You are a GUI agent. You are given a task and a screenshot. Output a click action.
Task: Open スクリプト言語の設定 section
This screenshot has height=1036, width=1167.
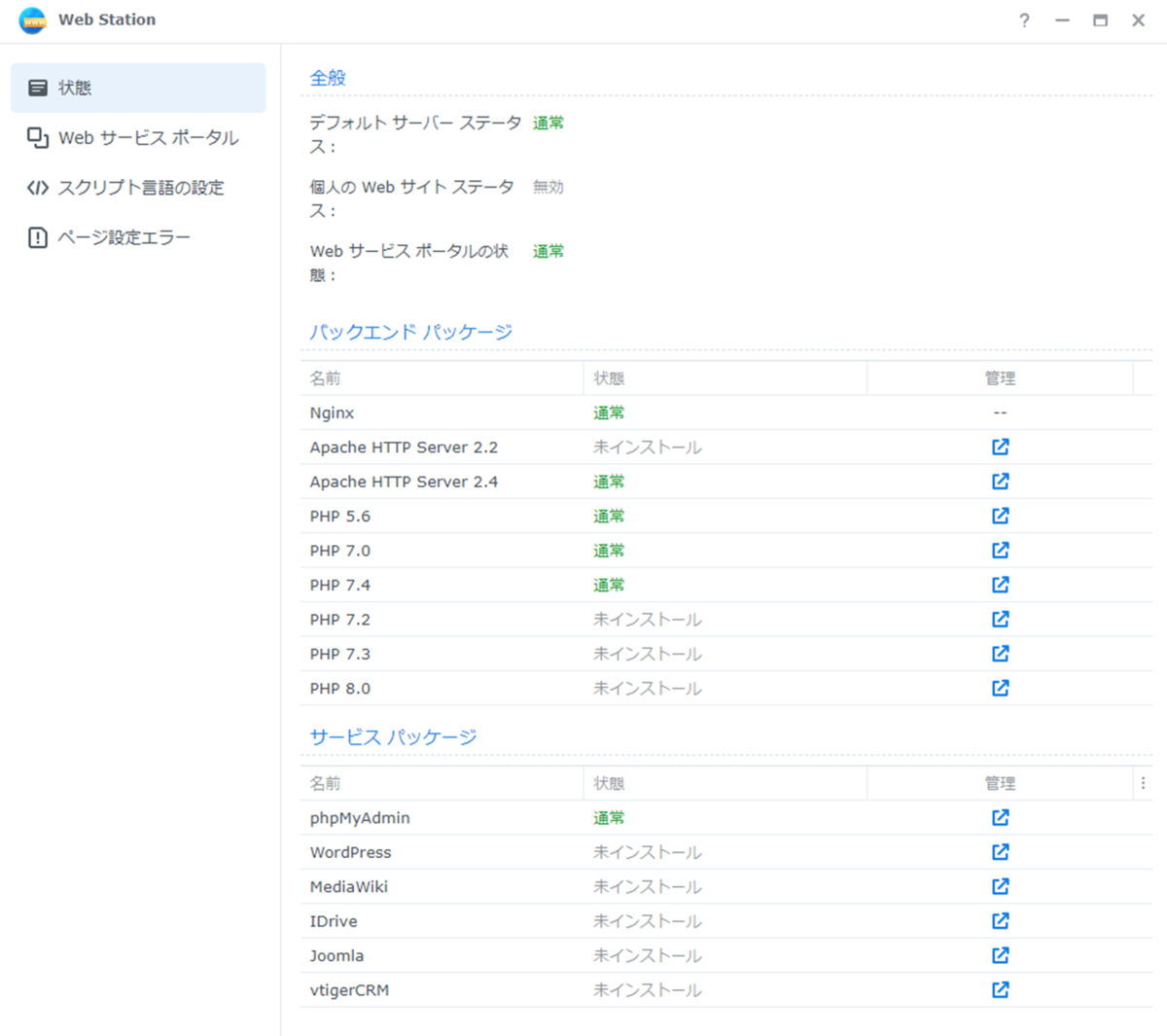click(138, 187)
